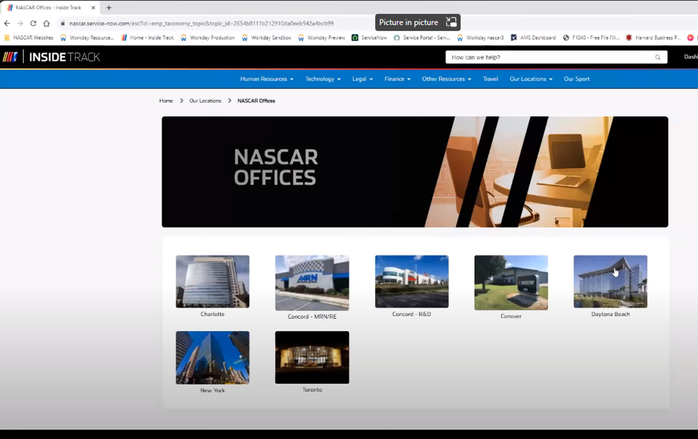Expand the Legal menu

click(362, 79)
